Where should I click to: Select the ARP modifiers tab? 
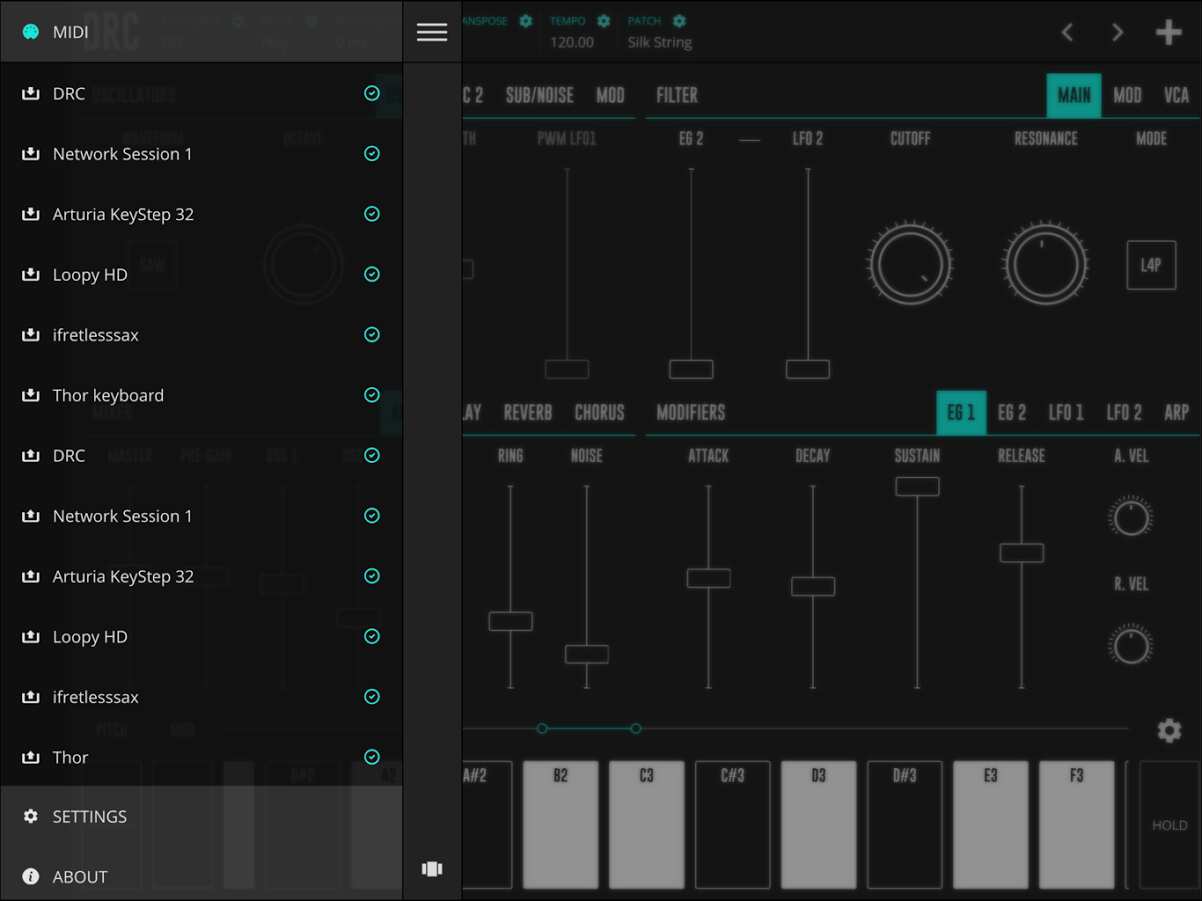click(1176, 412)
